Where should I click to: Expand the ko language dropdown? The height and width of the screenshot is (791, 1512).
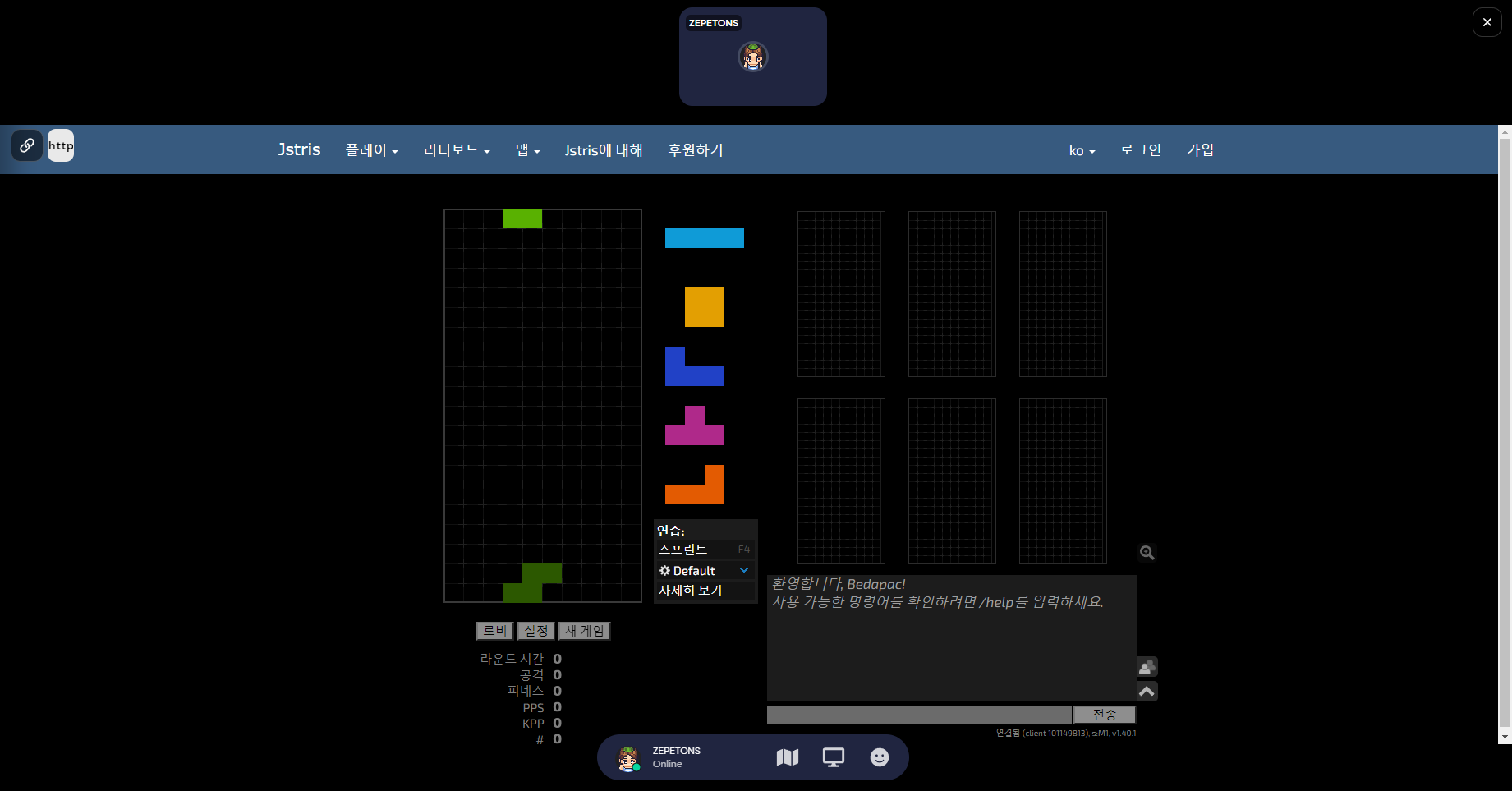click(x=1082, y=151)
